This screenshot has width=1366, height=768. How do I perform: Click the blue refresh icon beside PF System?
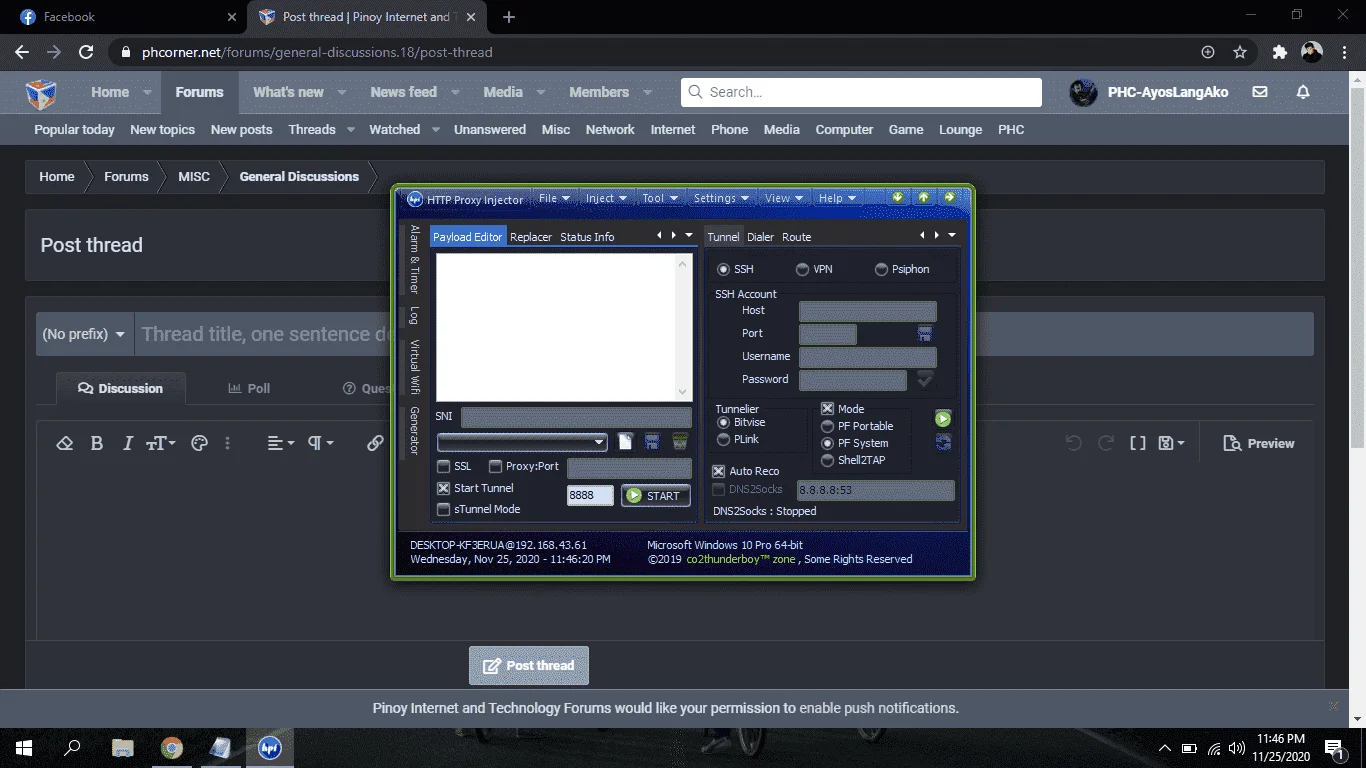pos(943,442)
